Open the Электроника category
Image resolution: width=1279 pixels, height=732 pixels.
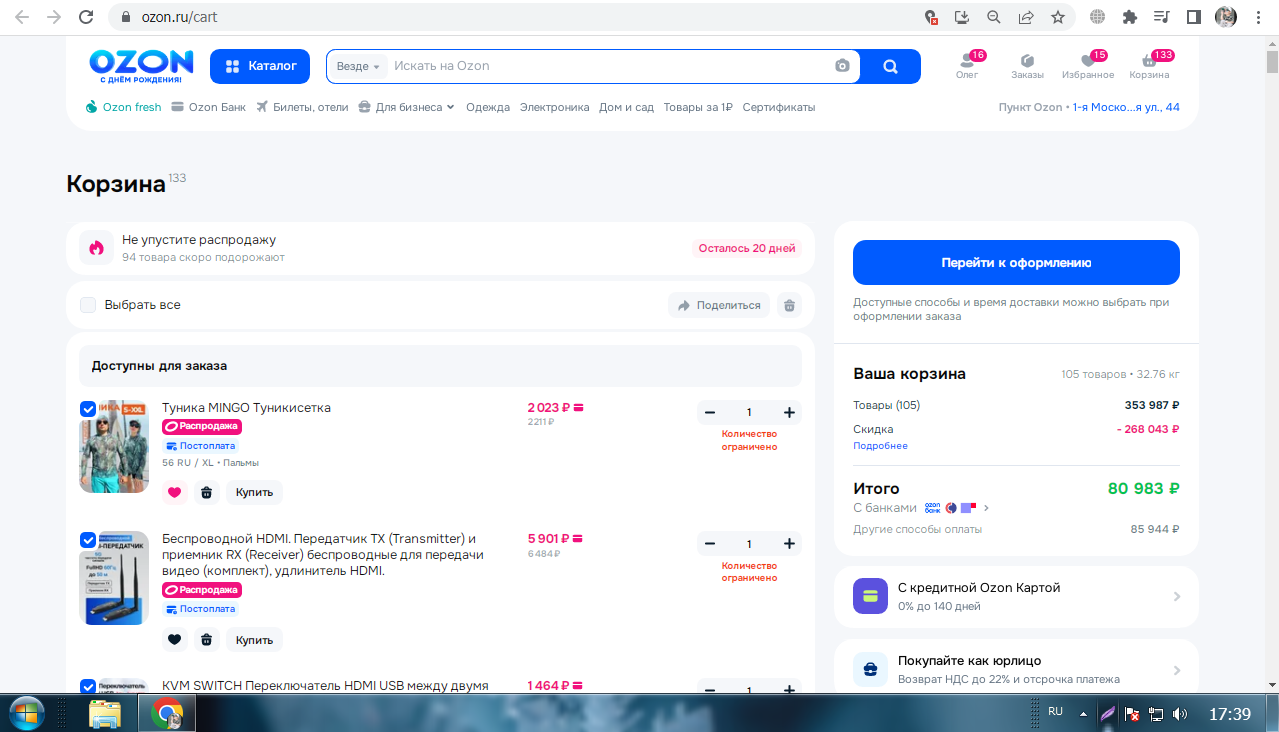(555, 107)
